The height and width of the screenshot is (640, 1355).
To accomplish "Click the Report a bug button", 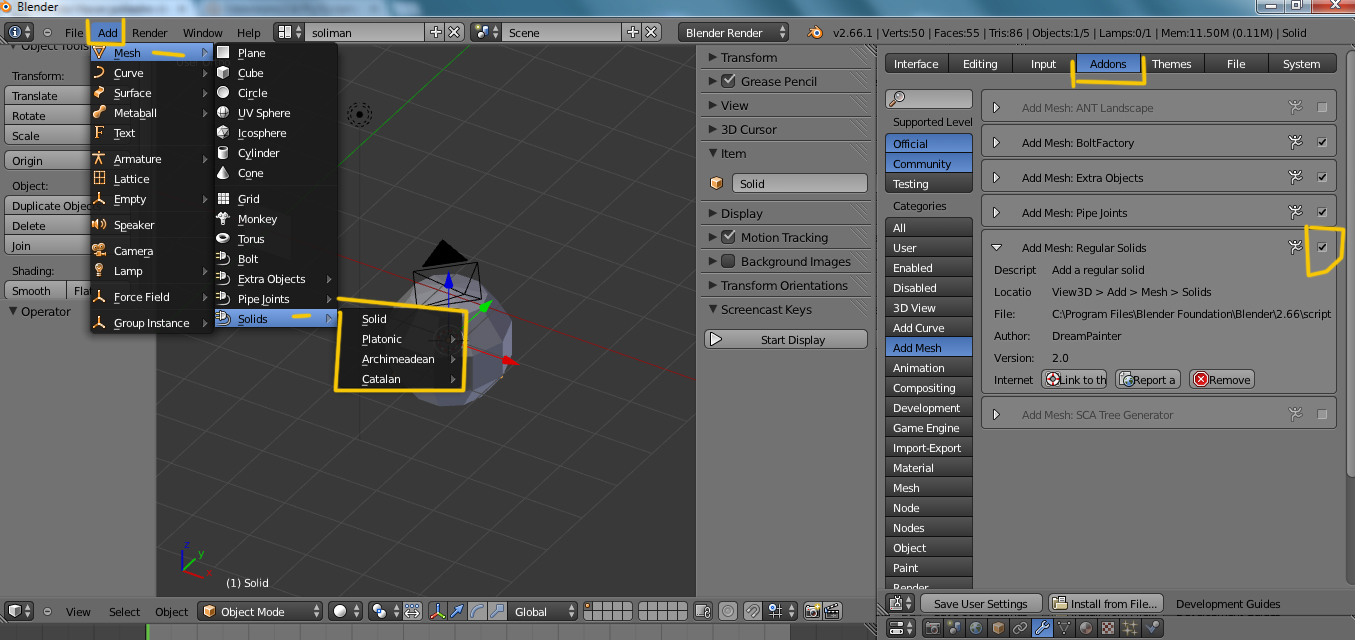I will (1148, 380).
